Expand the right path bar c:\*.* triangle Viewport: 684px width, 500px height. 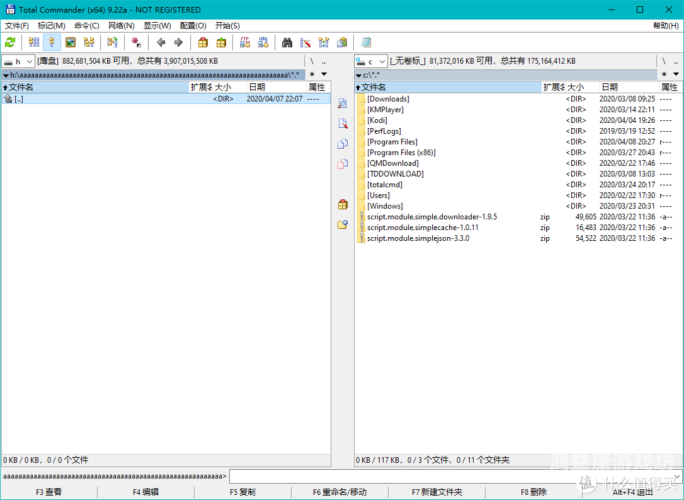pyautogui.click(x=359, y=75)
